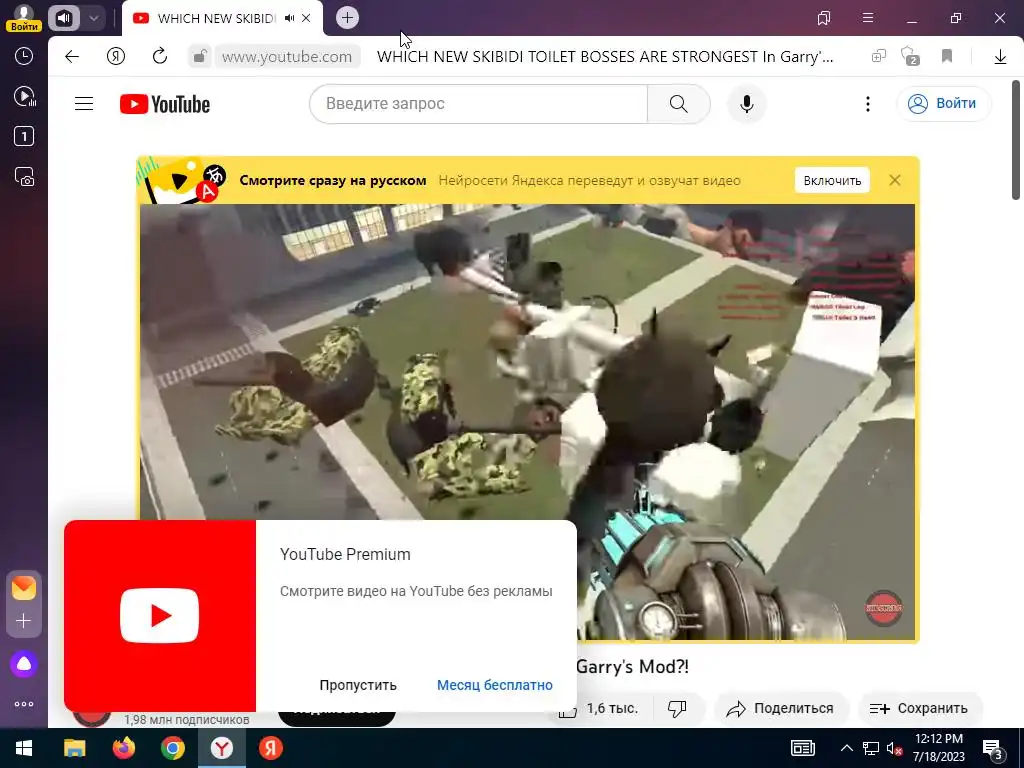Click Сохранить to save video

(x=919, y=709)
